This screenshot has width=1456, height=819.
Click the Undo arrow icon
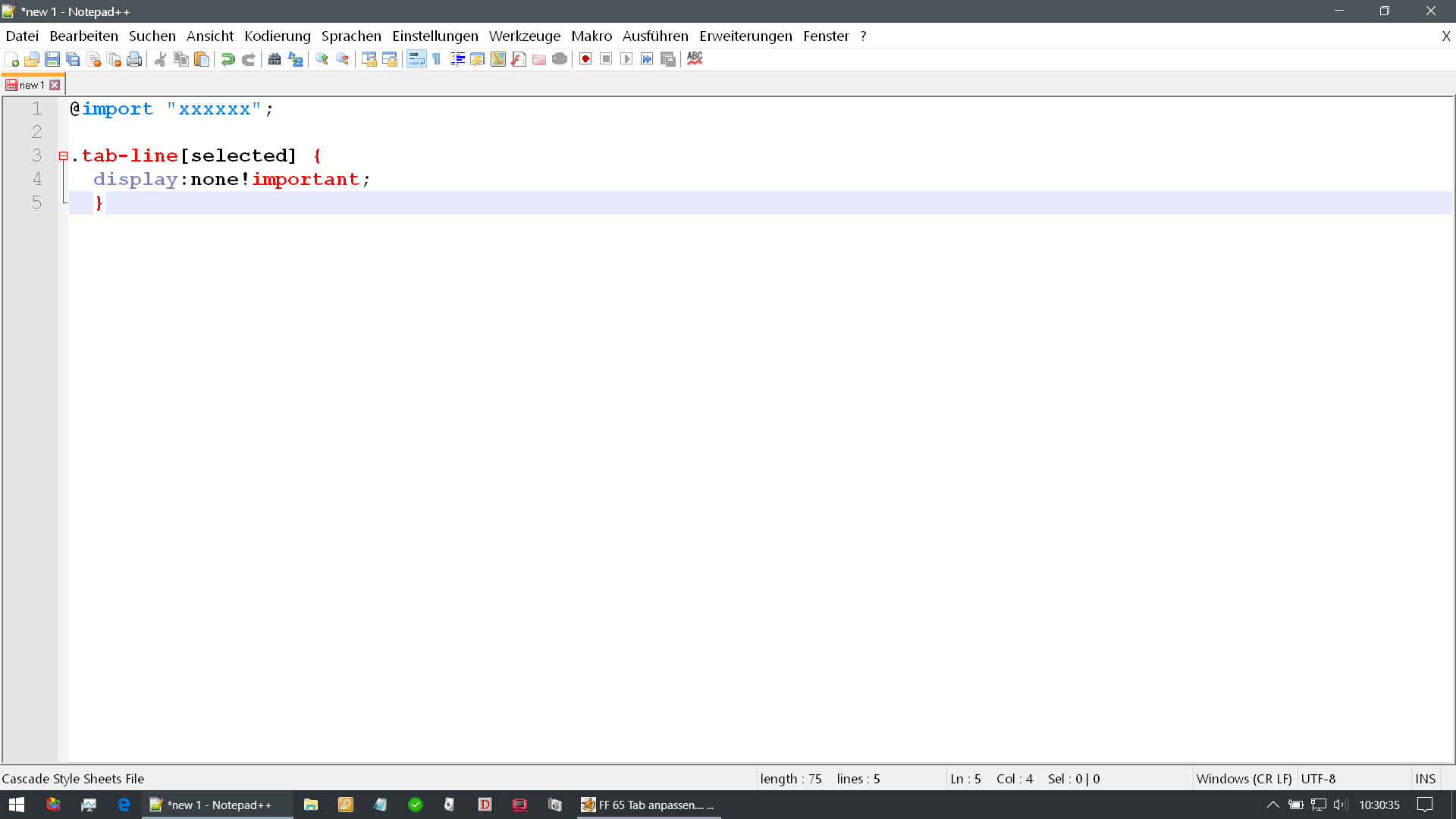[x=227, y=59]
